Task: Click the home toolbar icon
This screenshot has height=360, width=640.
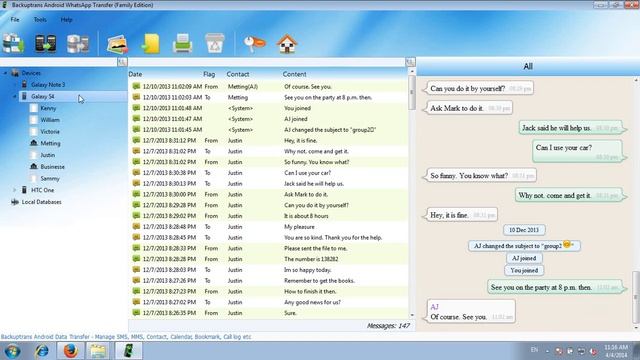Action: [x=287, y=44]
